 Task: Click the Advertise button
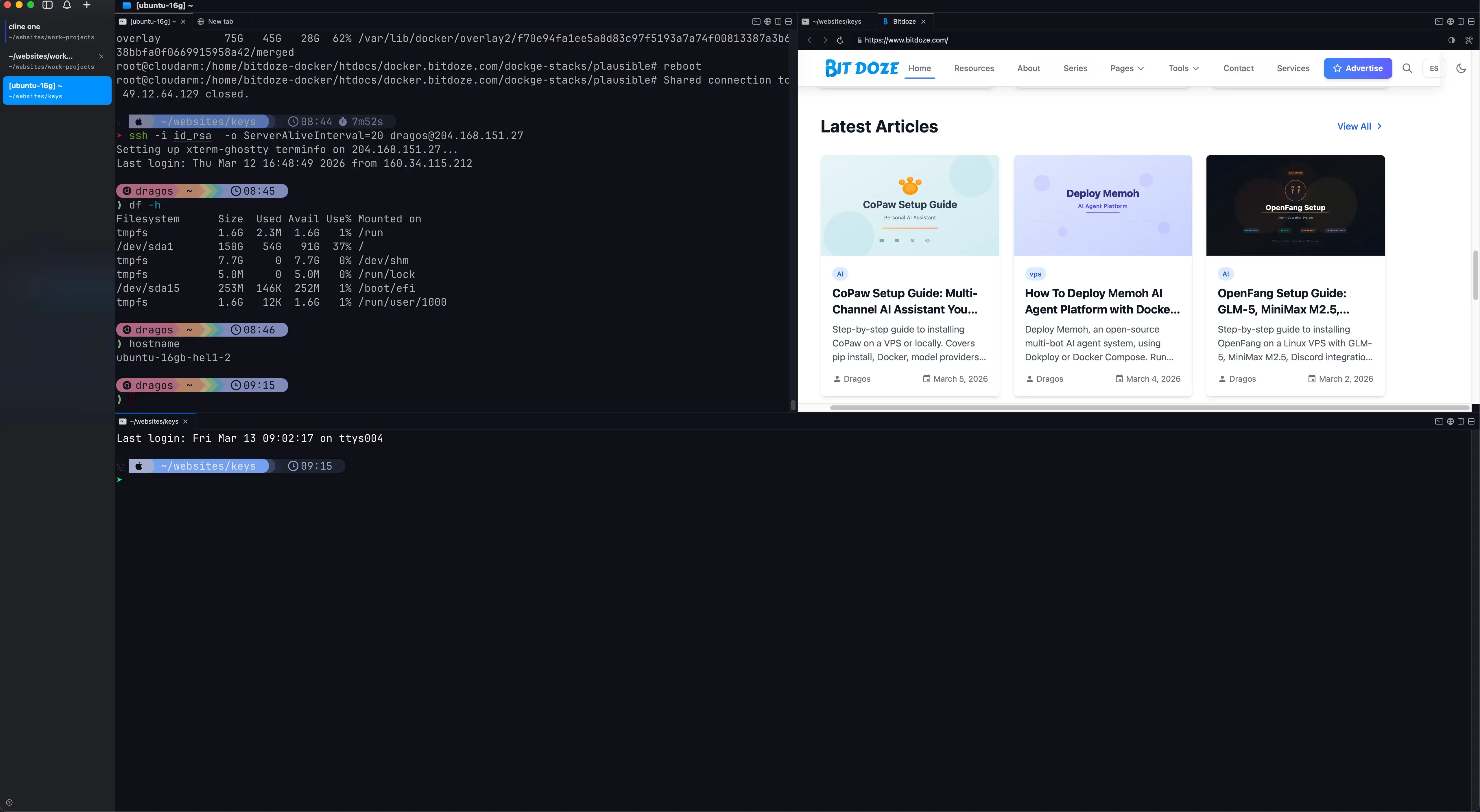1358,68
